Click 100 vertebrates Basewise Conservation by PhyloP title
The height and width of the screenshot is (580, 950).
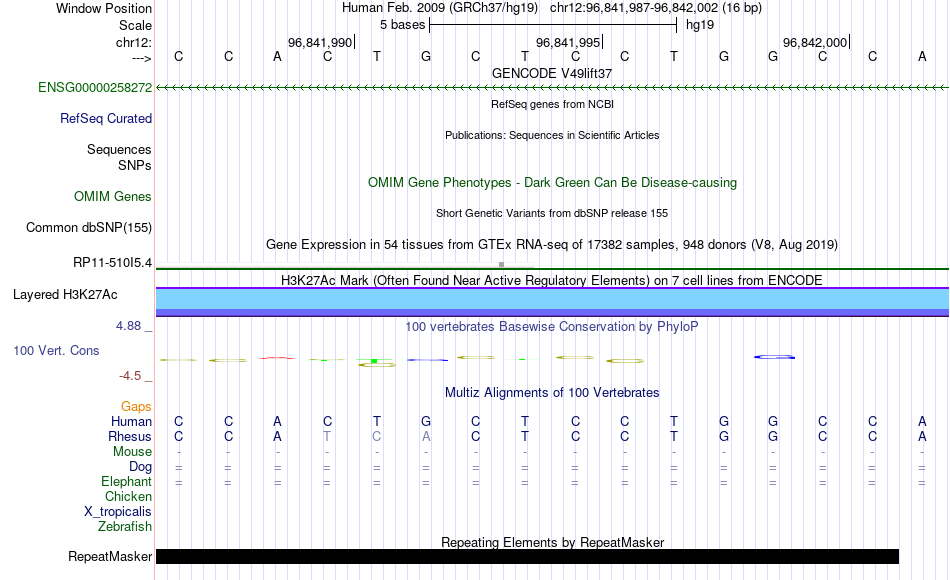click(552, 327)
